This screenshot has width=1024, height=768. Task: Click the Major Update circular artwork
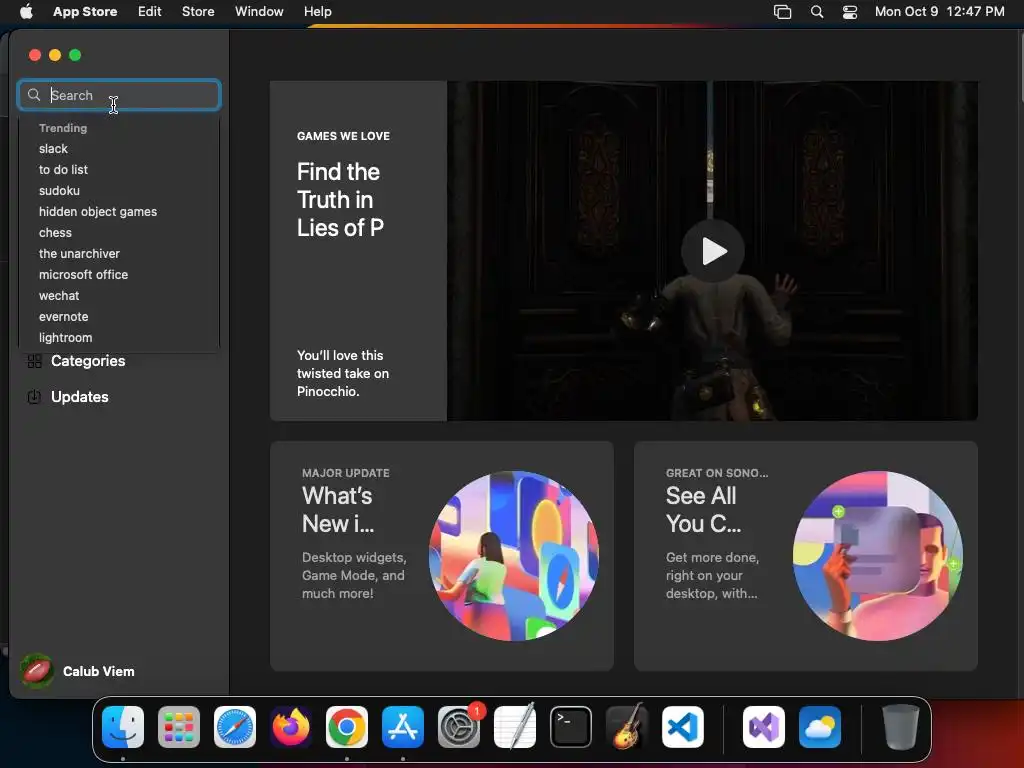[x=513, y=556]
